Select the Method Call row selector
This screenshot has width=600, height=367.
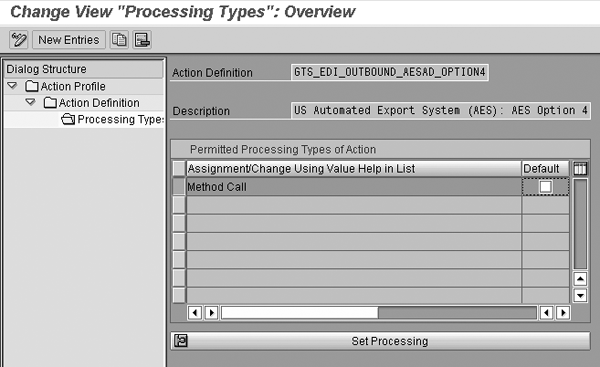point(179,187)
